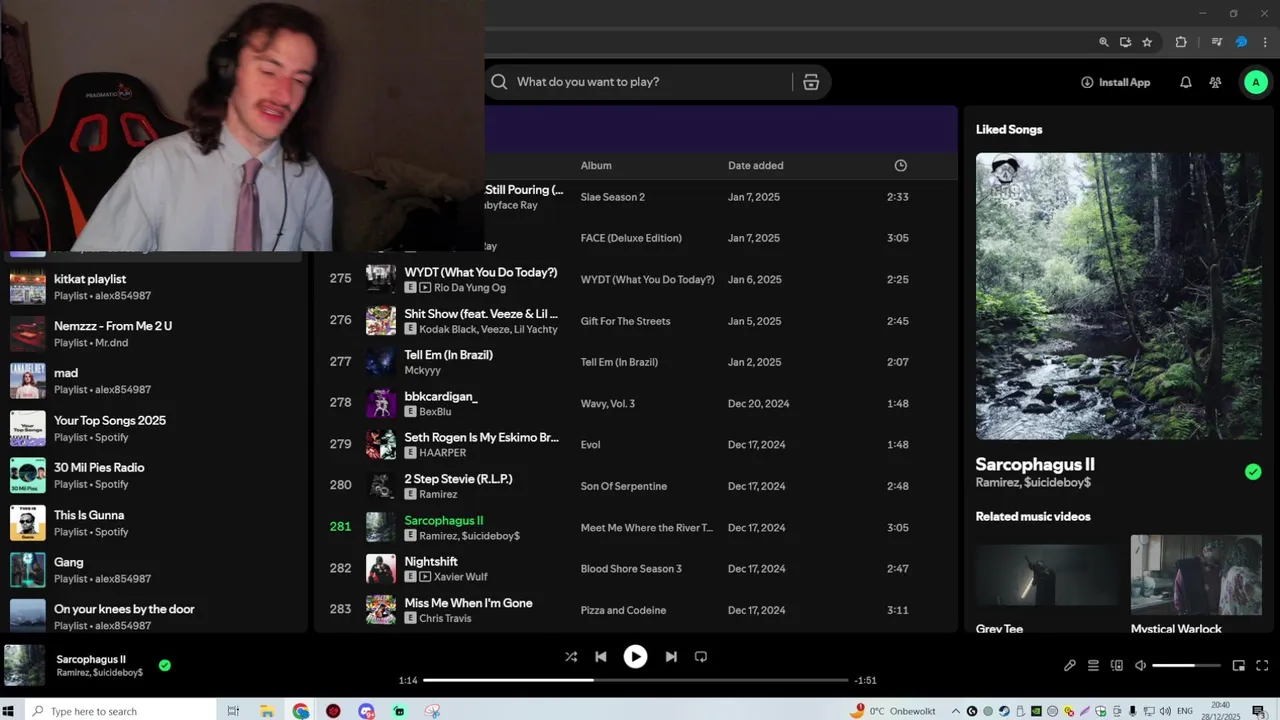The width and height of the screenshot is (1280, 720).
Task: Click the now-playing cover in the player bar
Action: tap(24, 665)
